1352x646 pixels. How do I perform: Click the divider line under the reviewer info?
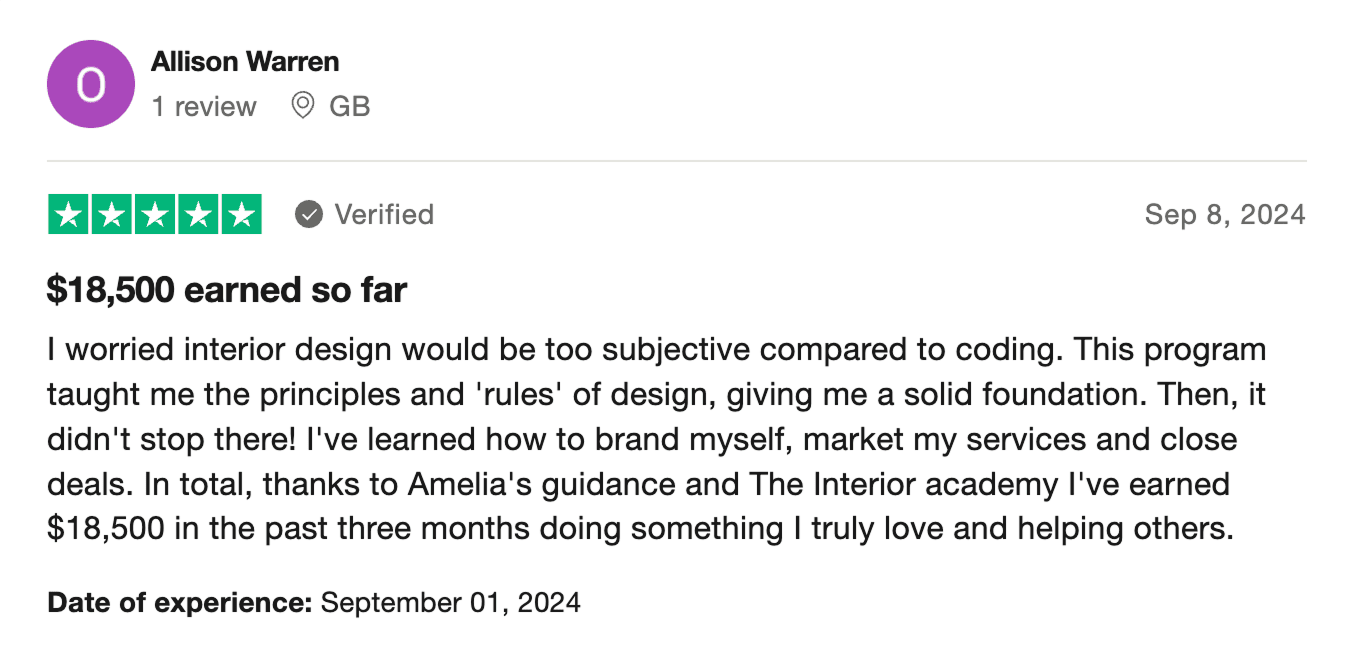pos(676,161)
